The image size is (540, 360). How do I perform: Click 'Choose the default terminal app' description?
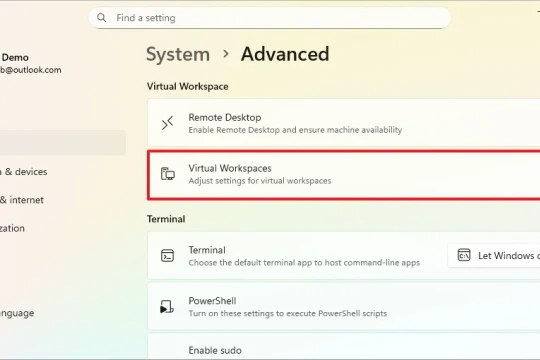(304, 263)
